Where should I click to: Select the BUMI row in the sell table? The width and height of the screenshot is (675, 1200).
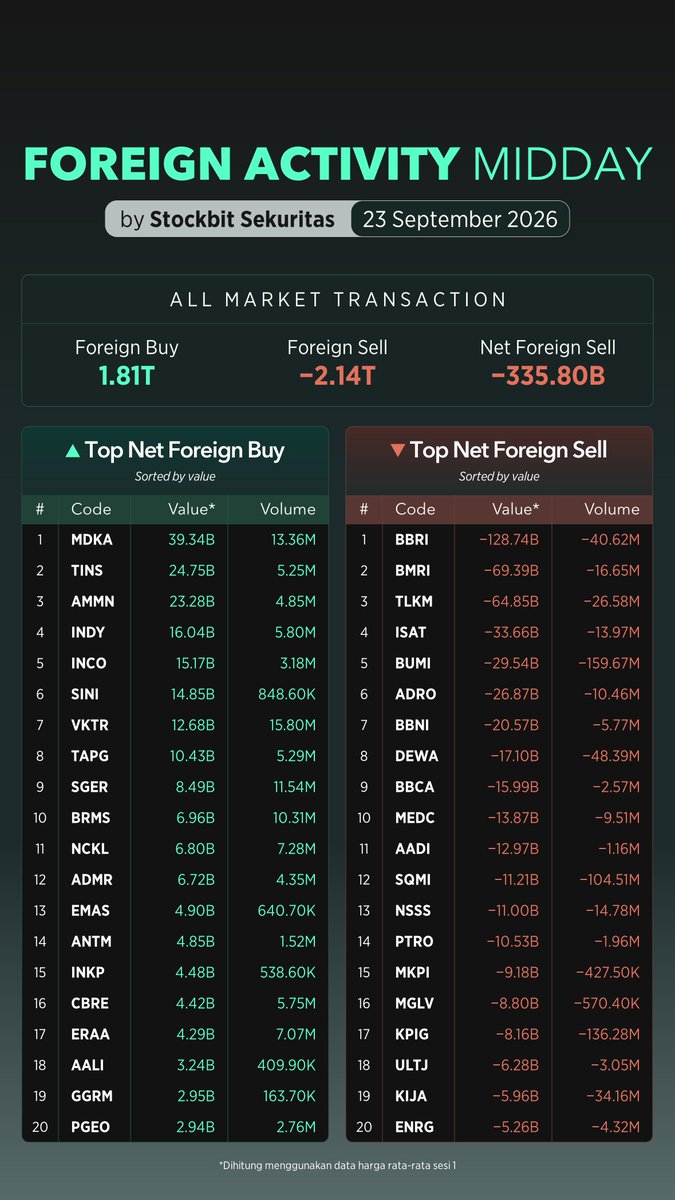coord(499,663)
